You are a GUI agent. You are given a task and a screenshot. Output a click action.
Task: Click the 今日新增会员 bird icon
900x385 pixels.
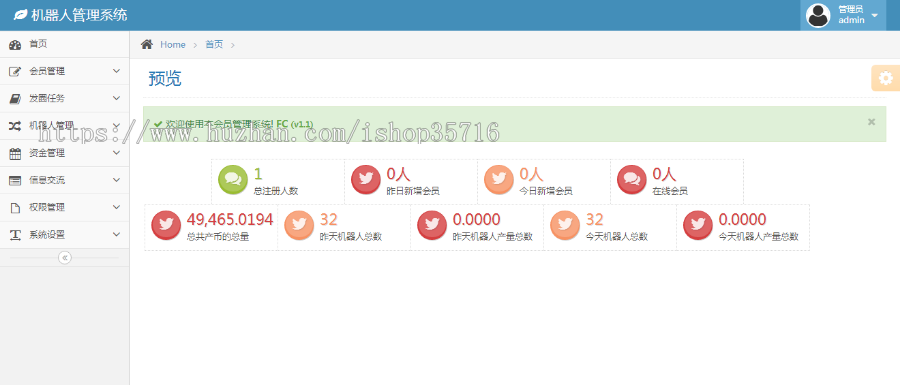(499, 180)
